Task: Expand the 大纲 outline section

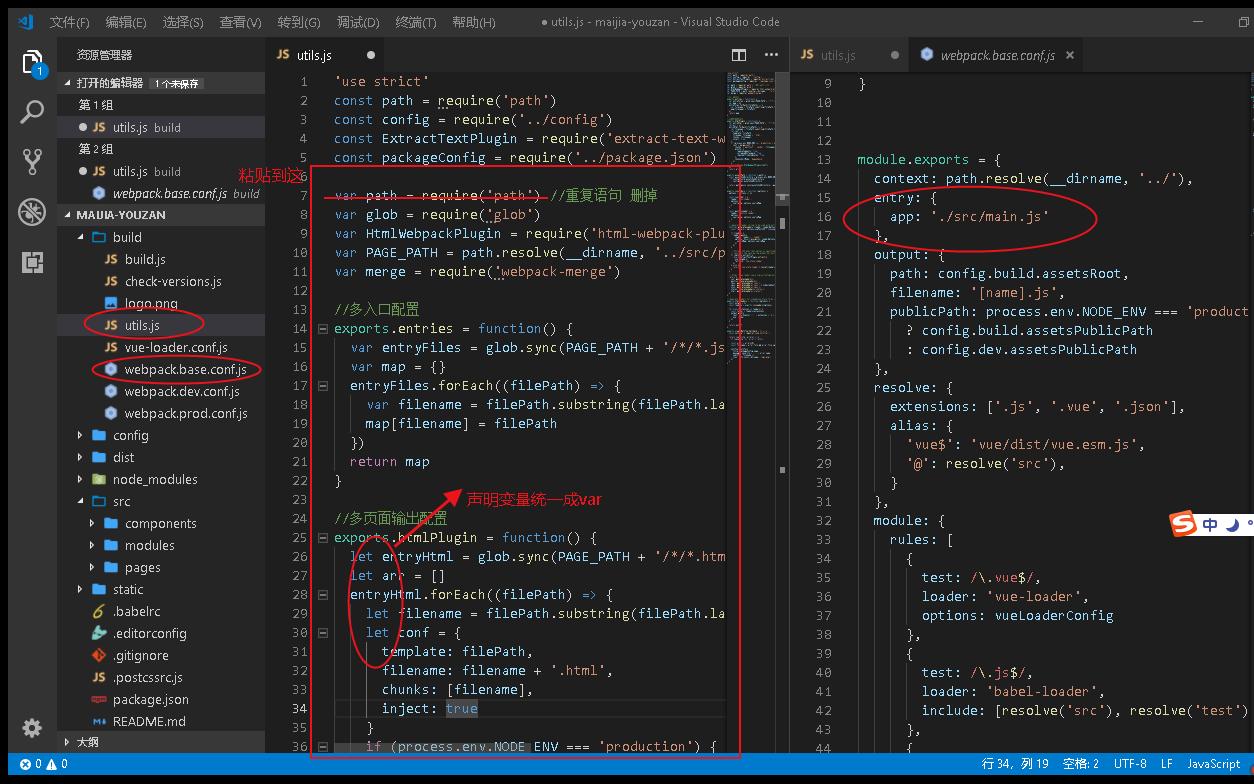Action: coord(160,742)
